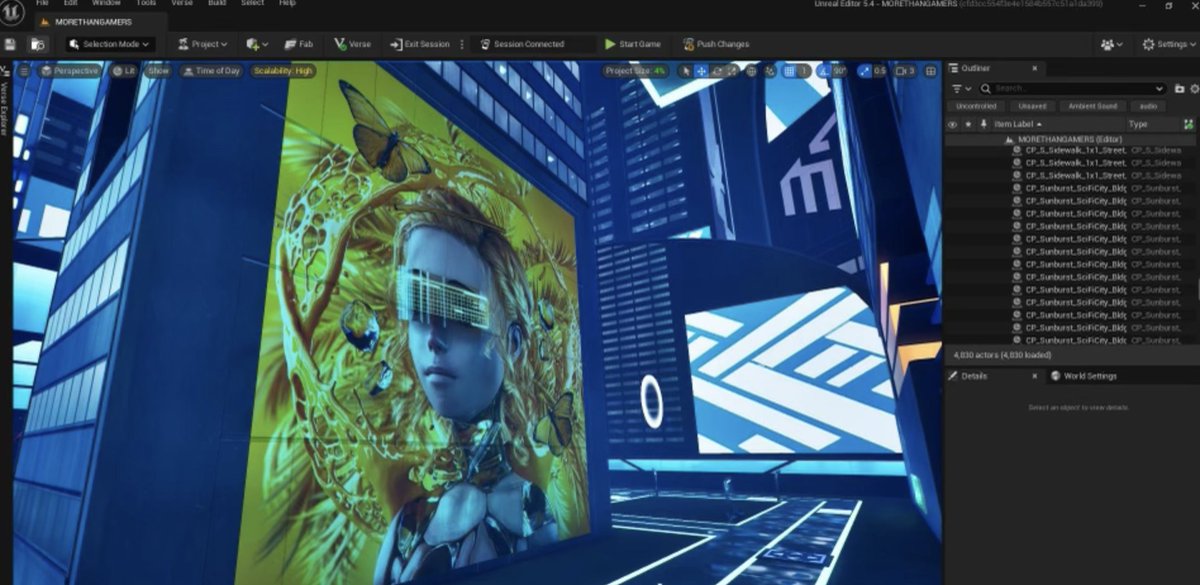Start Game with the green play button

click(633, 44)
